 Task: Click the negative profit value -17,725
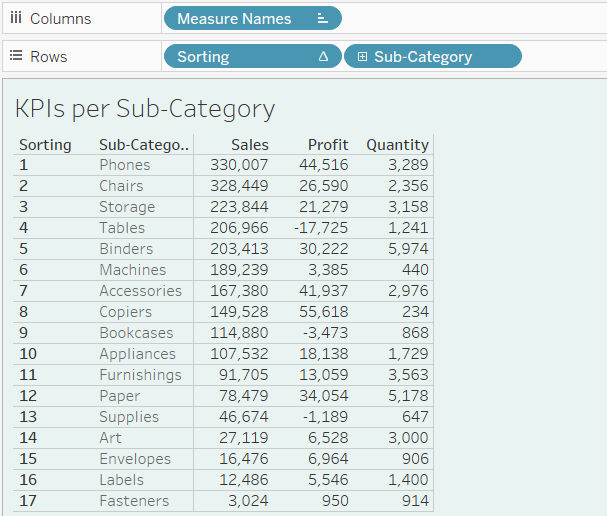[321, 228]
